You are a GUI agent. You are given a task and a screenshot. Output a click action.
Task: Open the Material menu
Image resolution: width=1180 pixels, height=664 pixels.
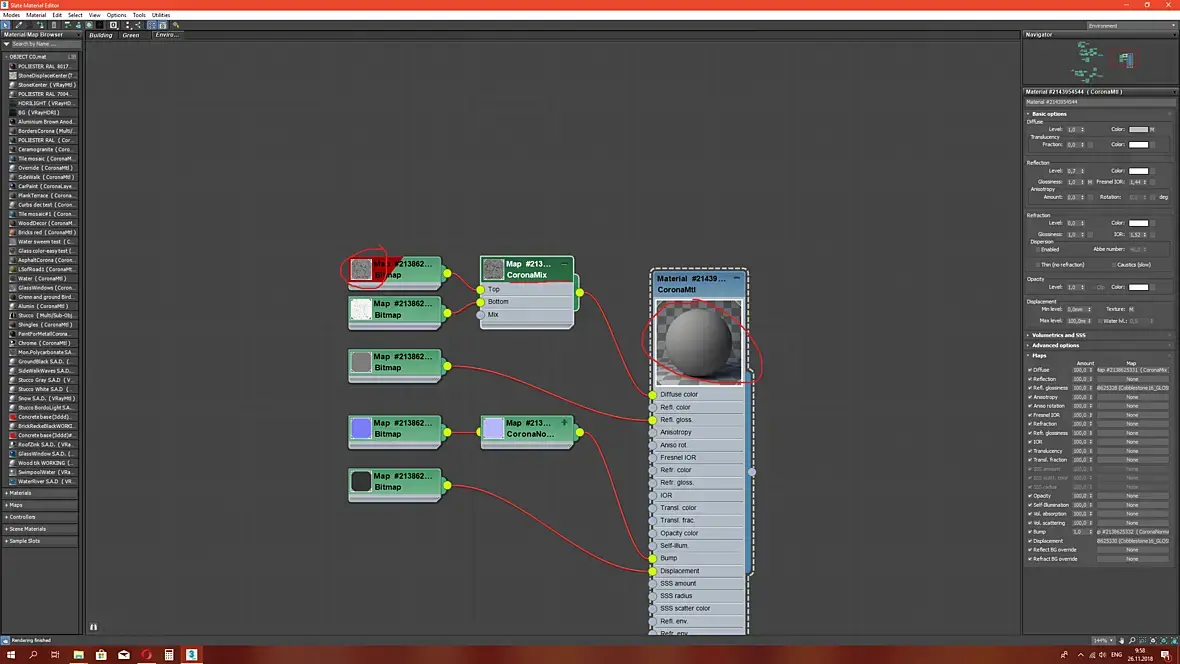tap(36, 15)
